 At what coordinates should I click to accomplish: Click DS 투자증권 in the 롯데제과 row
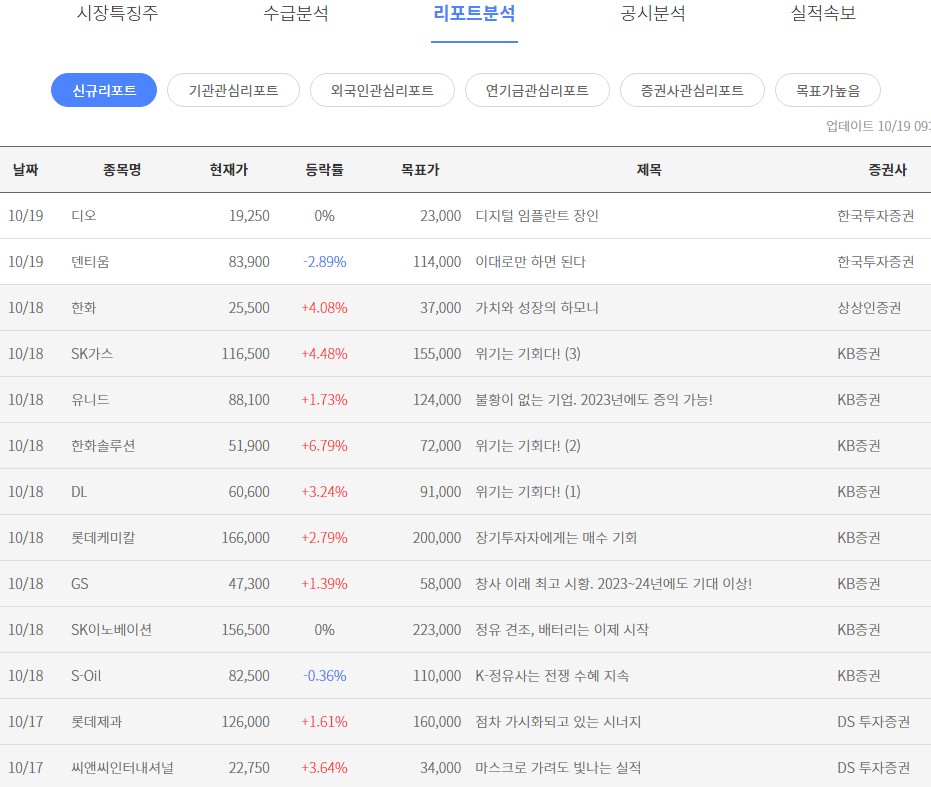tap(873, 722)
